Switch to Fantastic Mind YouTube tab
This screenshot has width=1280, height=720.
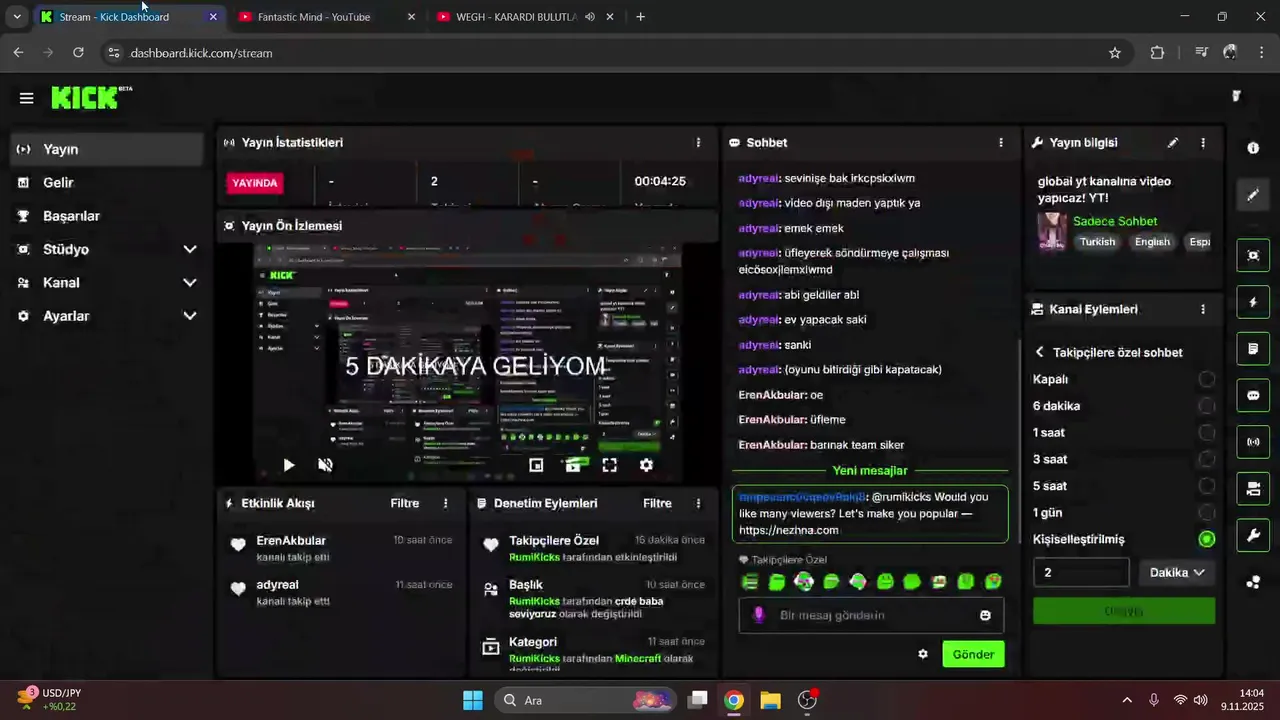point(325,17)
